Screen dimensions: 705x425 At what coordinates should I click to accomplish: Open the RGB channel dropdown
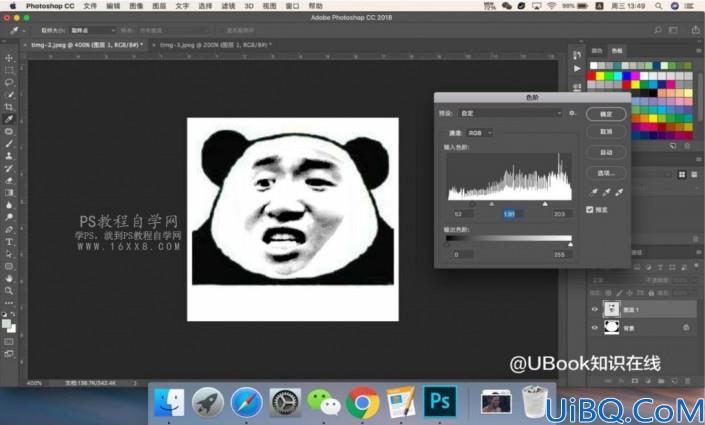480,133
